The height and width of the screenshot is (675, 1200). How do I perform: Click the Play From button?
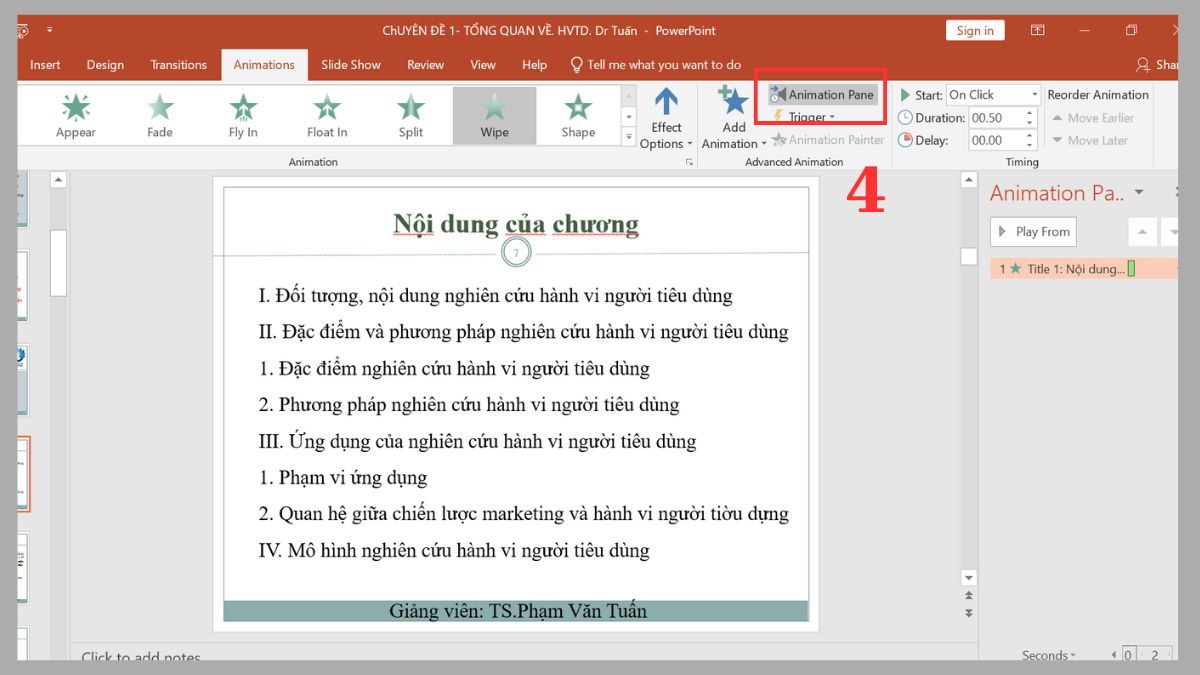point(1032,231)
